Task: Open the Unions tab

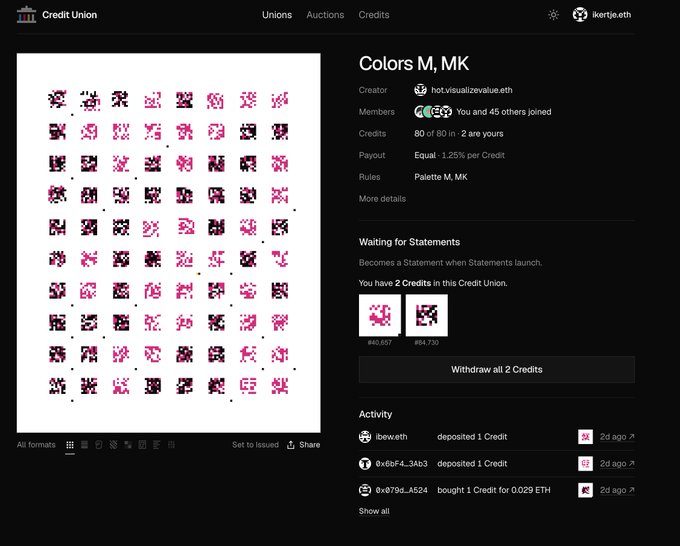Action: click(x=277, y=15)
